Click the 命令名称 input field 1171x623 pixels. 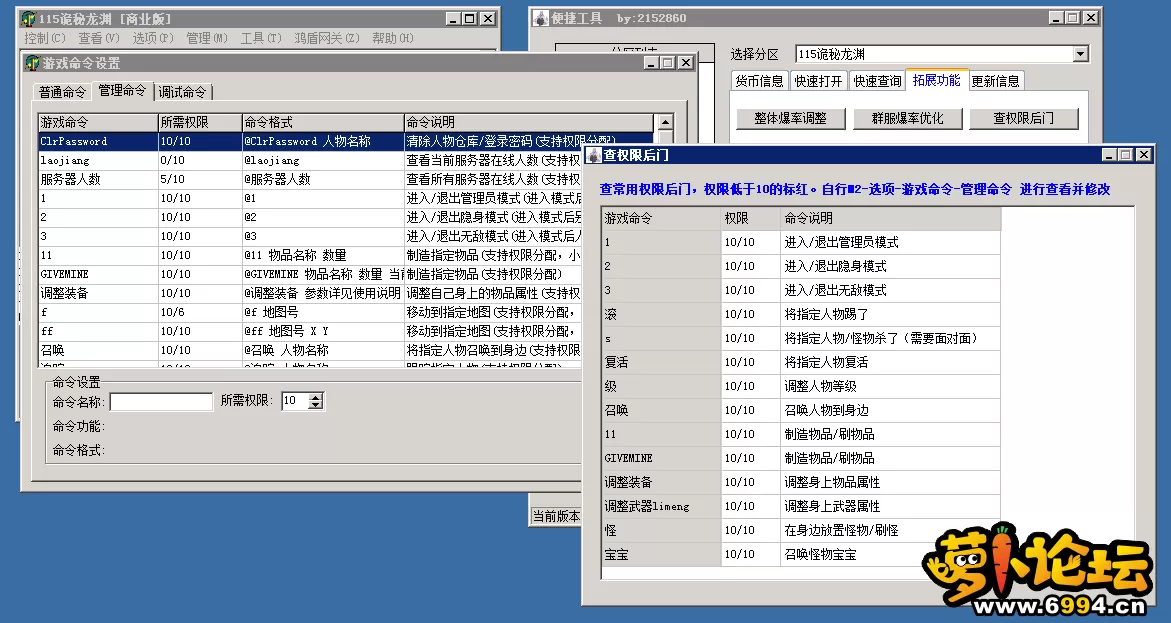[161, 402]
